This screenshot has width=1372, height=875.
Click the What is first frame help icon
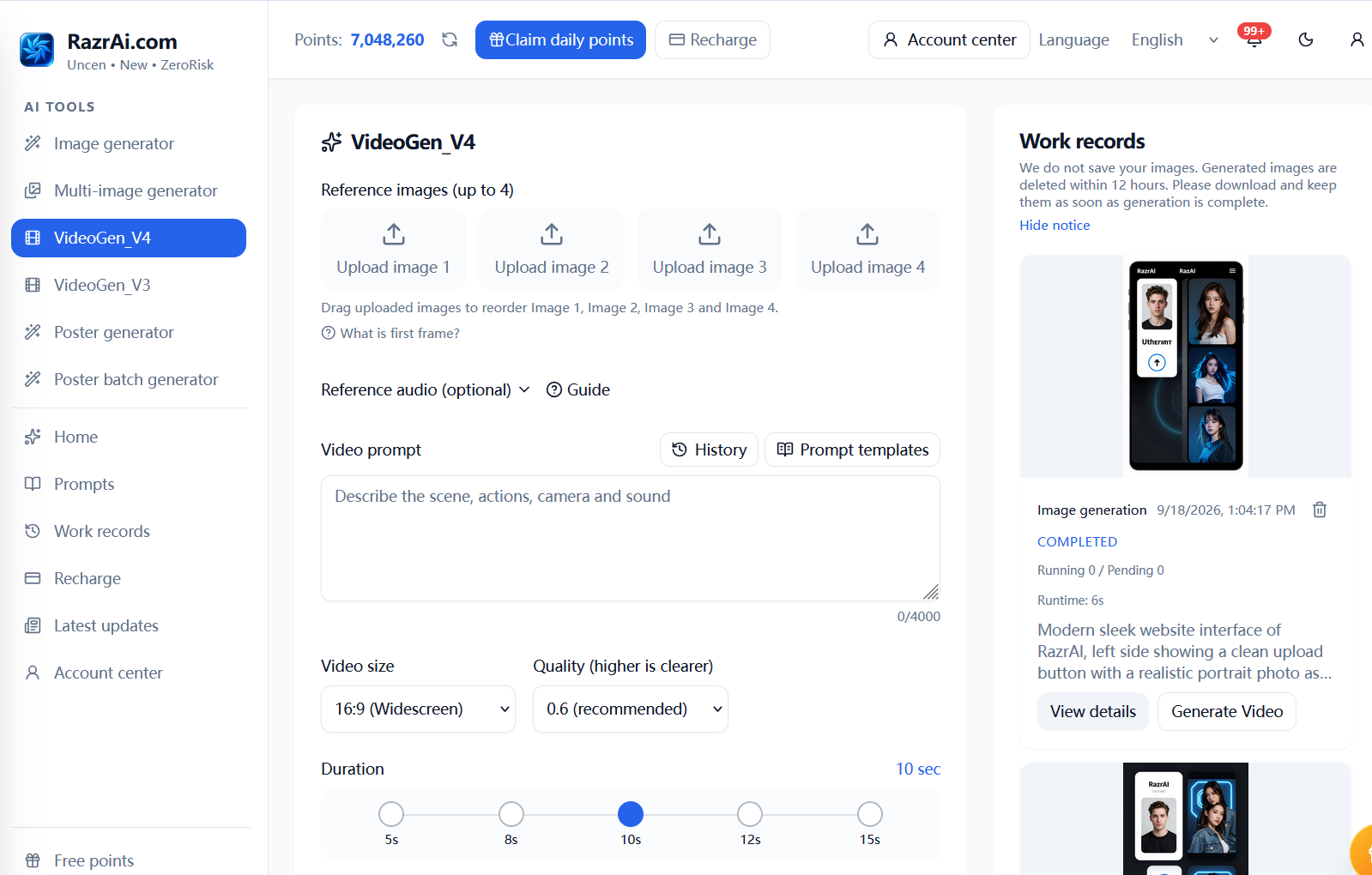coord(328,333)
